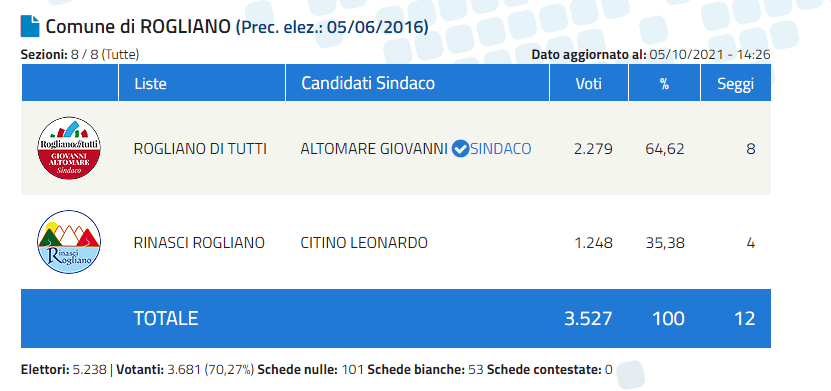The image size is (831, 391).
Task: Select the RINASCI ROGLIANO list name
Action: click(199, 243)
